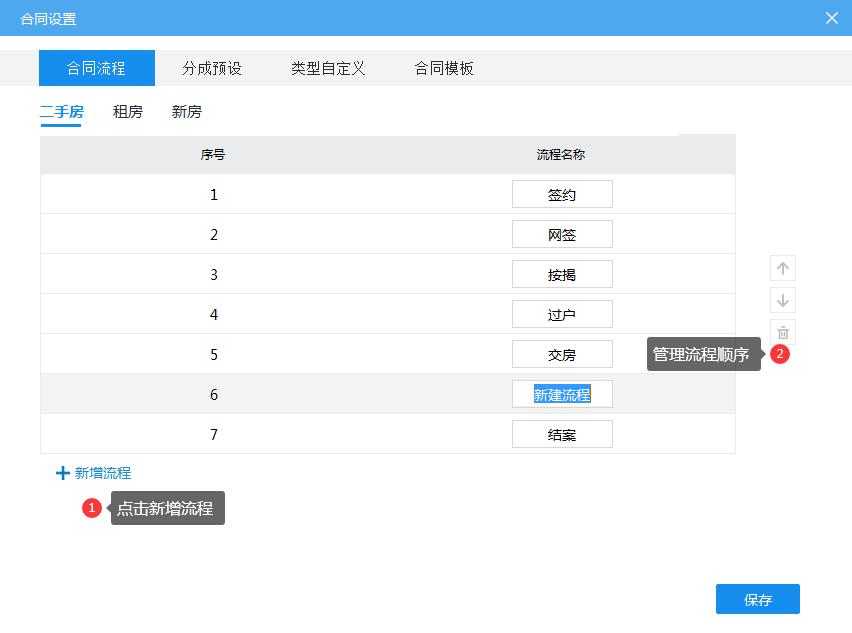Click the 过户 flow button
852x633 pixels.
pyautogui.click(x=562, y=313)
